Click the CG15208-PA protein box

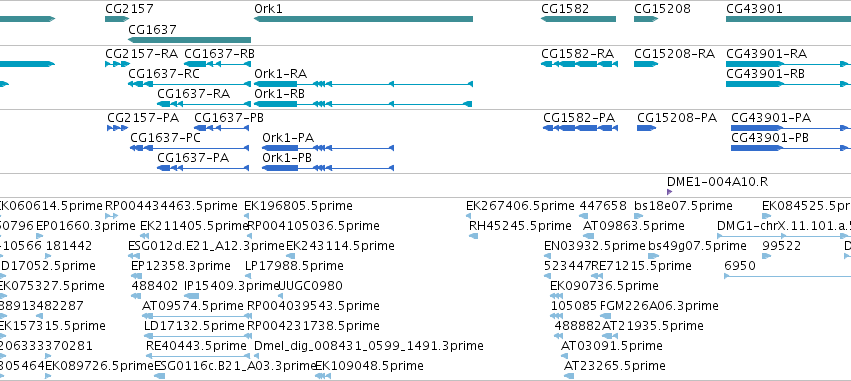(646, 128)
